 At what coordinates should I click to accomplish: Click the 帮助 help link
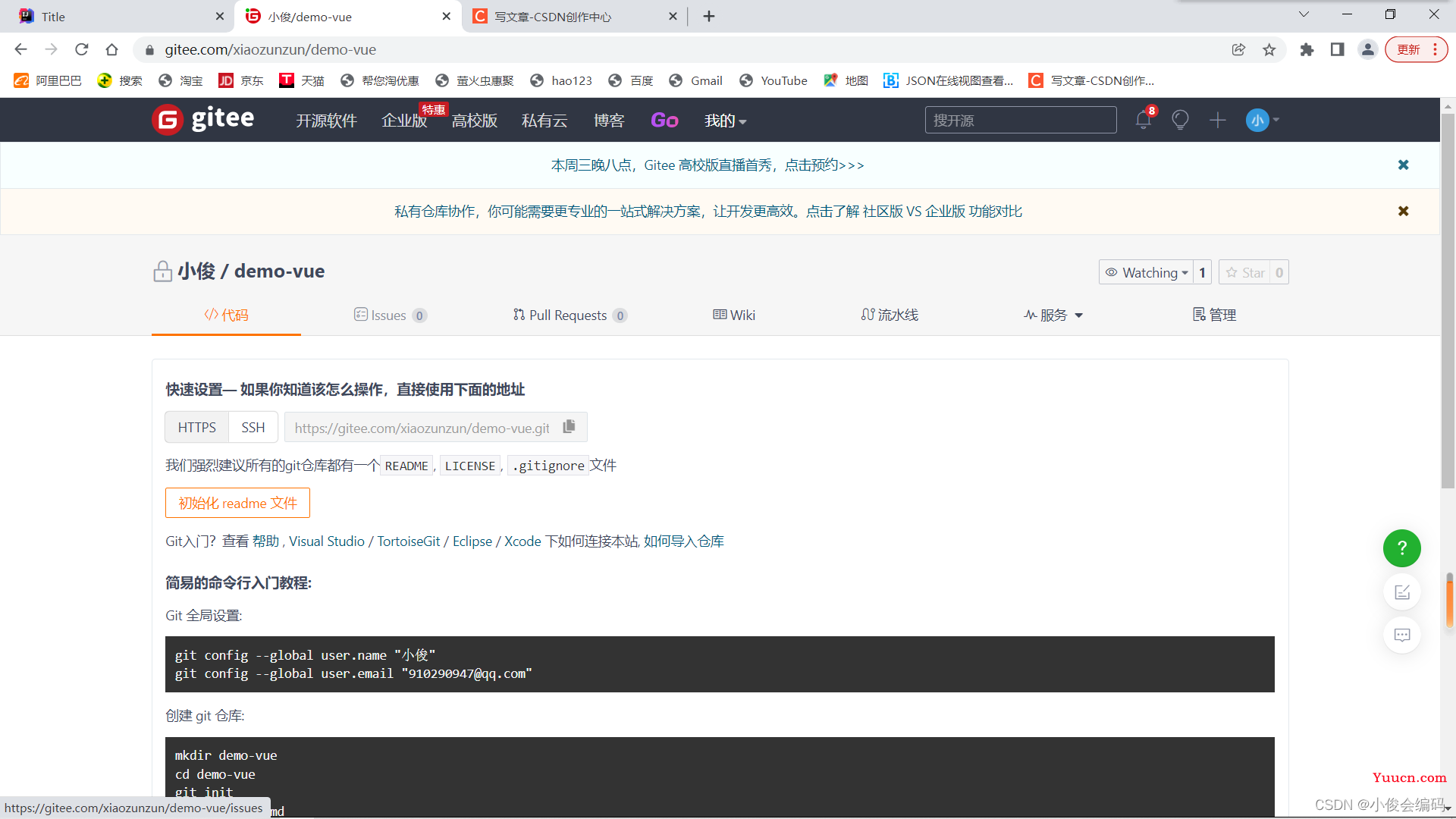265,541
